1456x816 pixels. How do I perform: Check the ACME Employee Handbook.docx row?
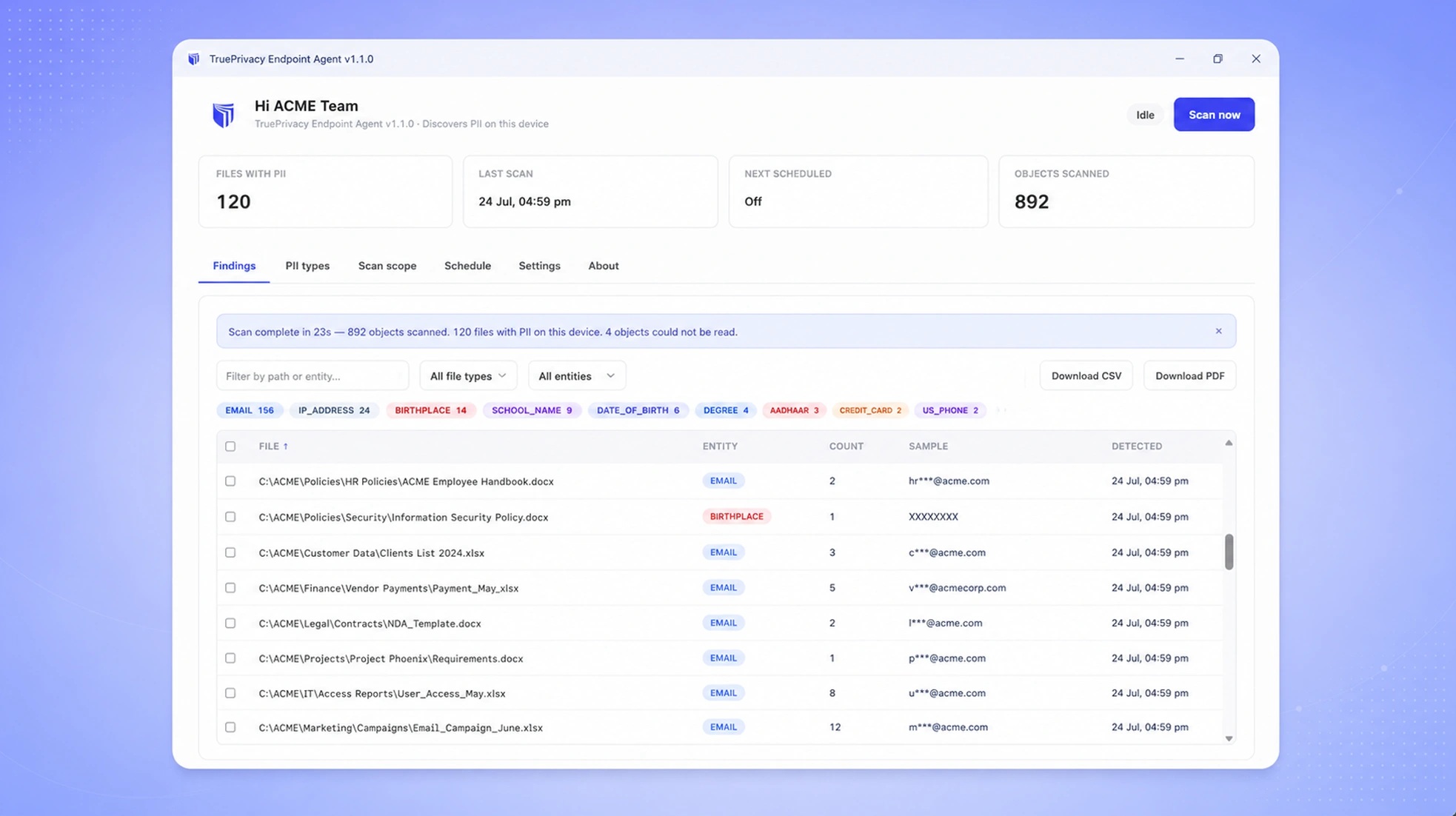[230, 481]
